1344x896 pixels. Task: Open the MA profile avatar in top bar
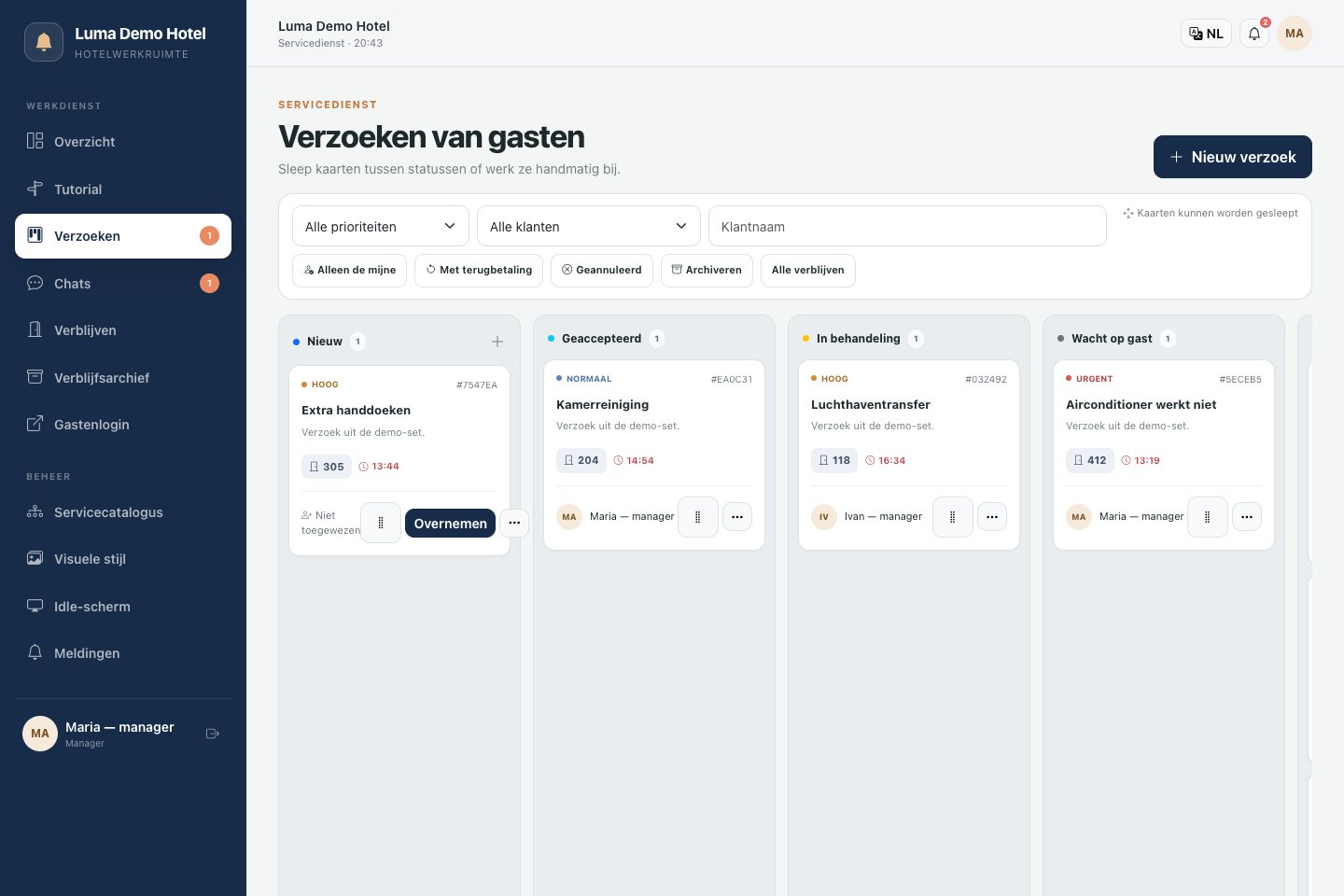pyautogui.click(x=1295, y=34)
